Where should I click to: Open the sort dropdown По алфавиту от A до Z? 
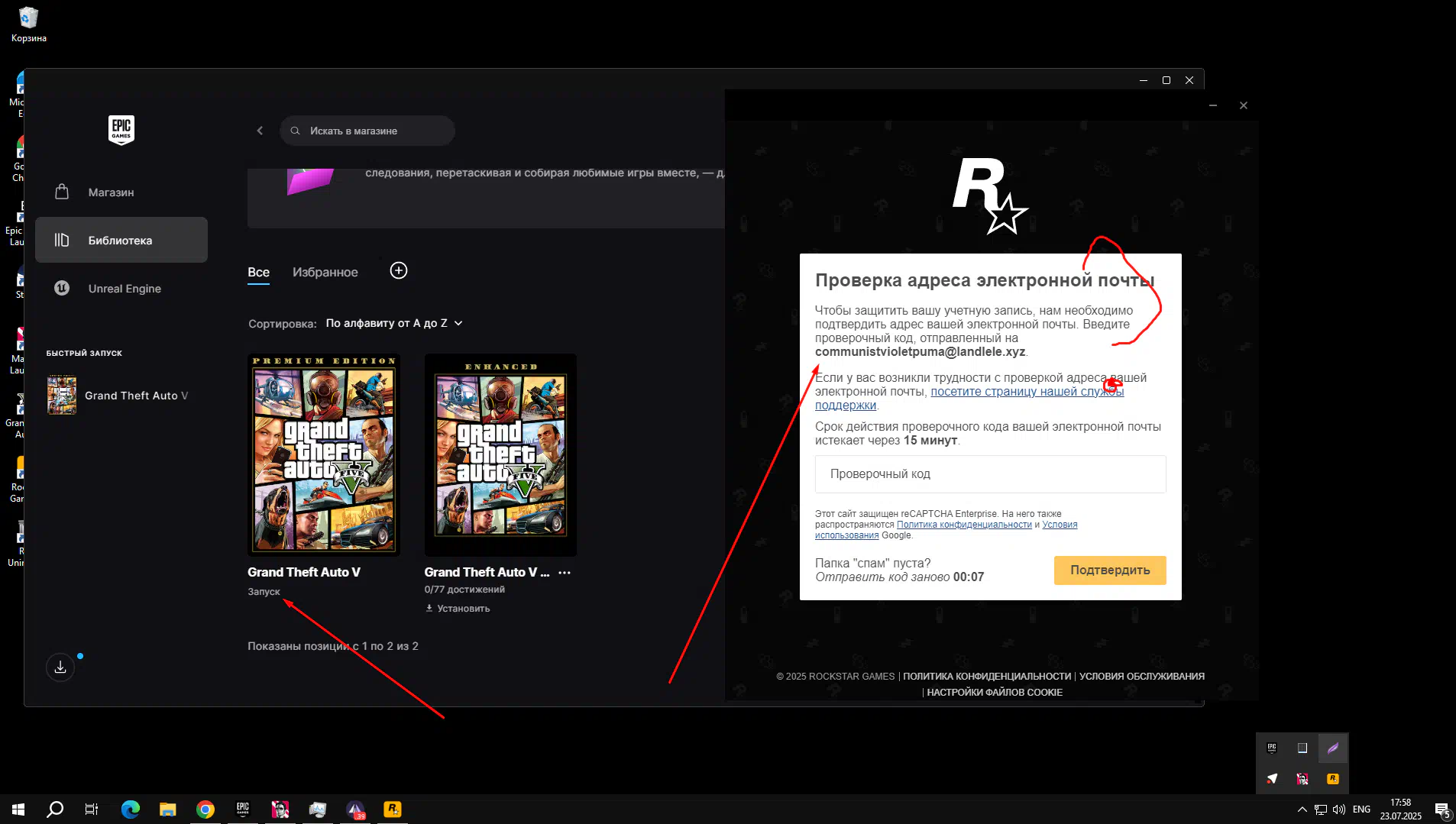coord(394,323)
